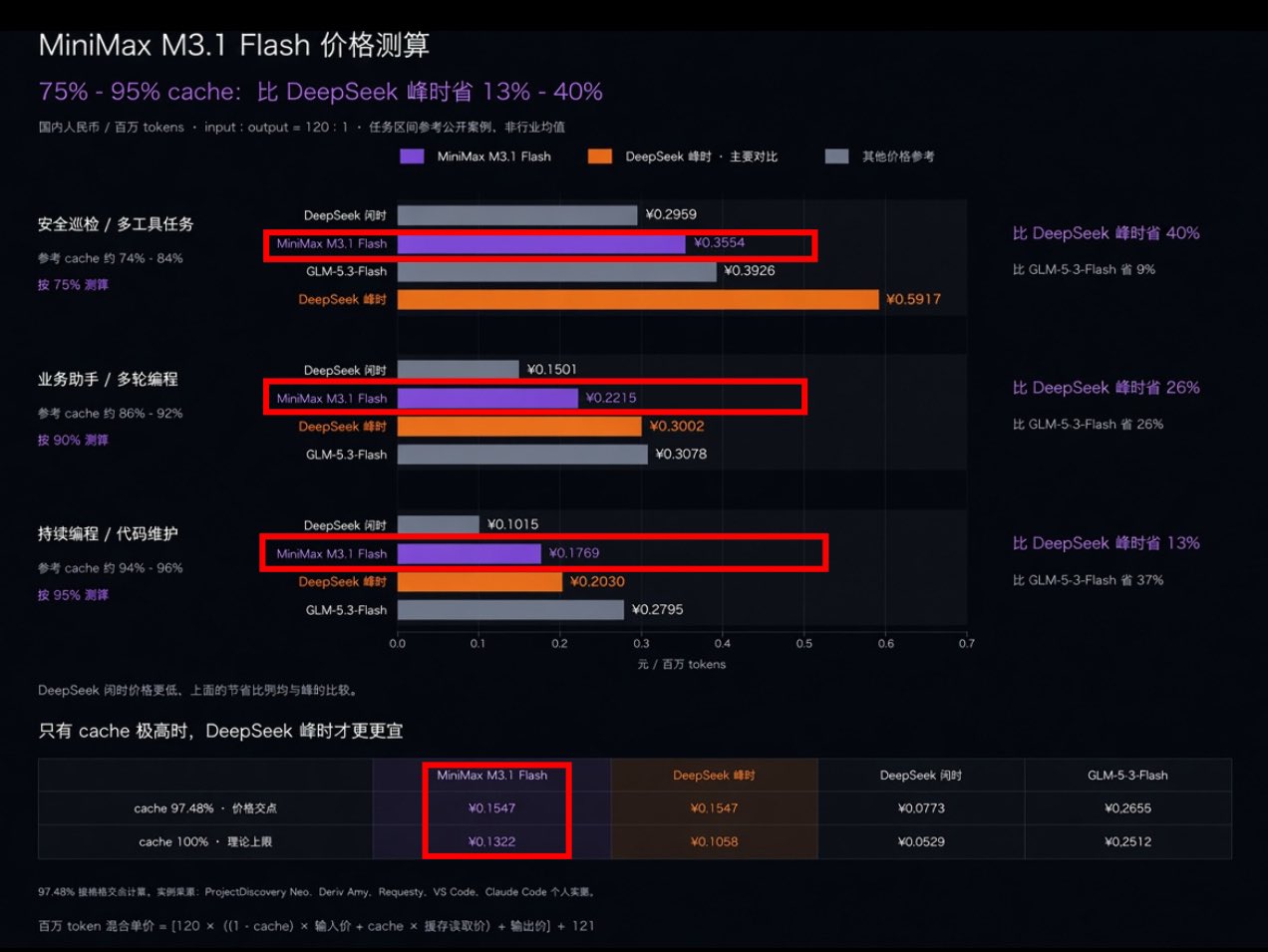Click the formula line starting '百万 token 混合单价'
Image resolution: width=1268 pixels, height=952 pixels.
click(x=316, y=926)
